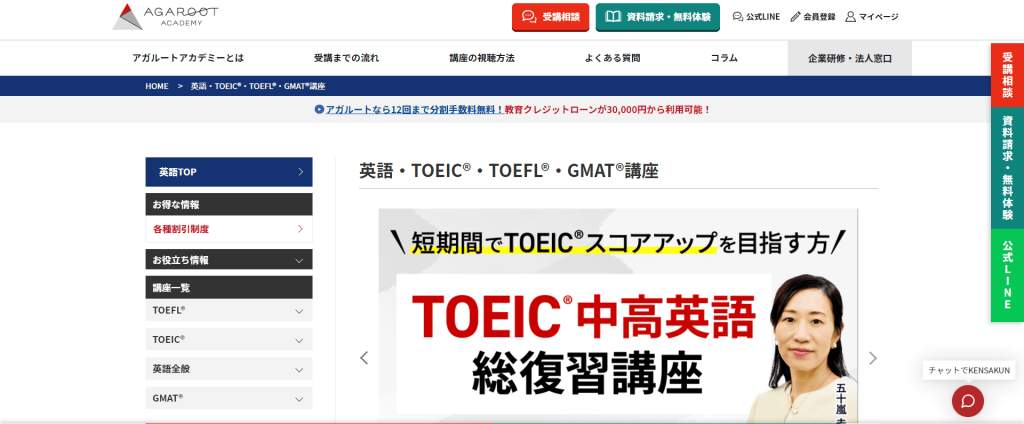
Task: Go to the next carousel banner
Action: (x=872, y=358)
